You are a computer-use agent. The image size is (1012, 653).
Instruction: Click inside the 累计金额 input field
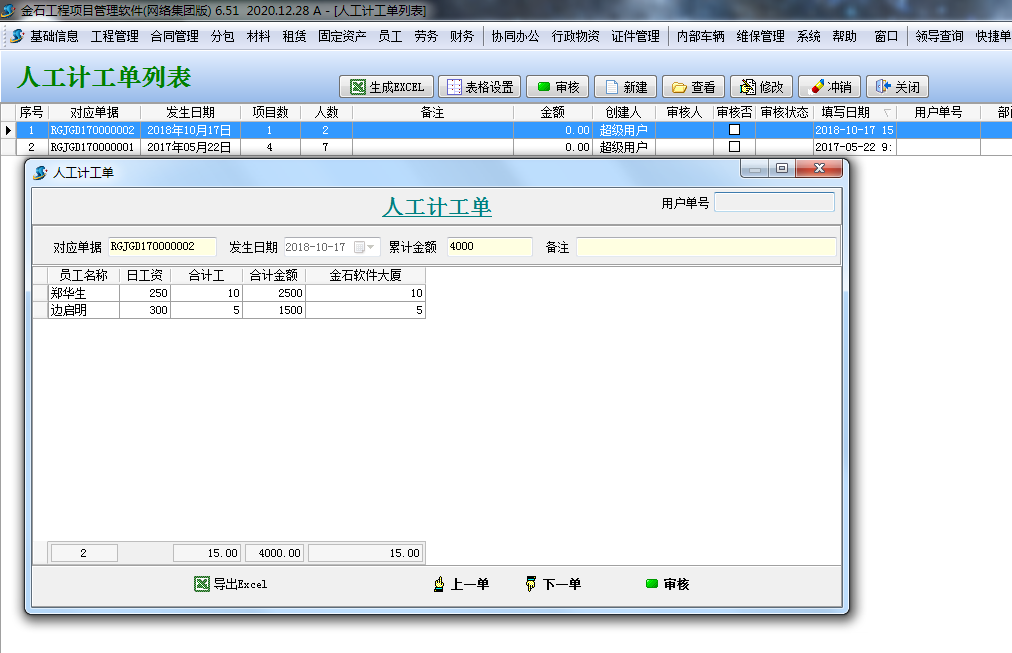click(x=489, y=246)
